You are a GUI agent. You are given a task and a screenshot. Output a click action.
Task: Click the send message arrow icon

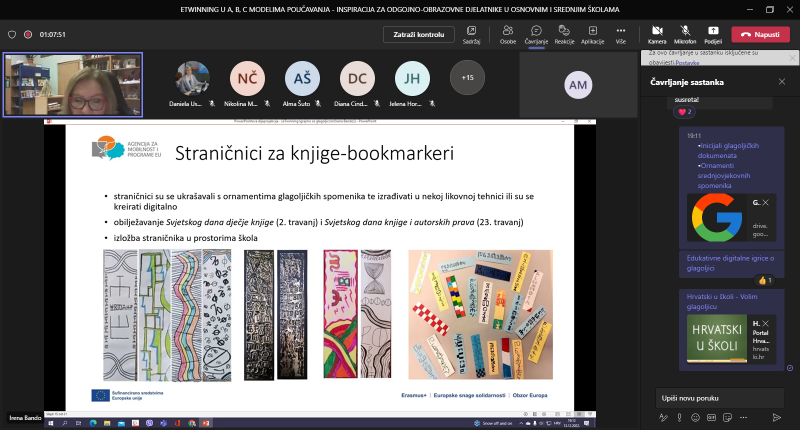(x=776, y=416)
